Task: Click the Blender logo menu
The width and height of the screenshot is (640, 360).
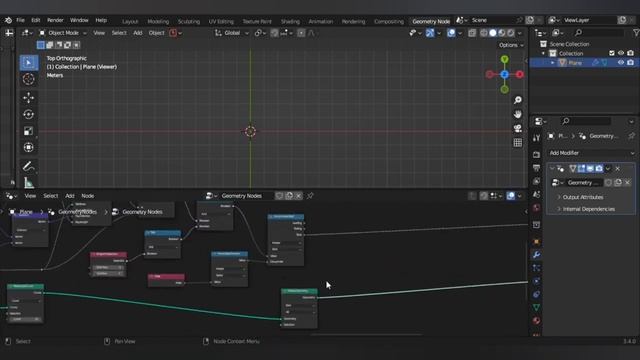Action: coord(8,20)
